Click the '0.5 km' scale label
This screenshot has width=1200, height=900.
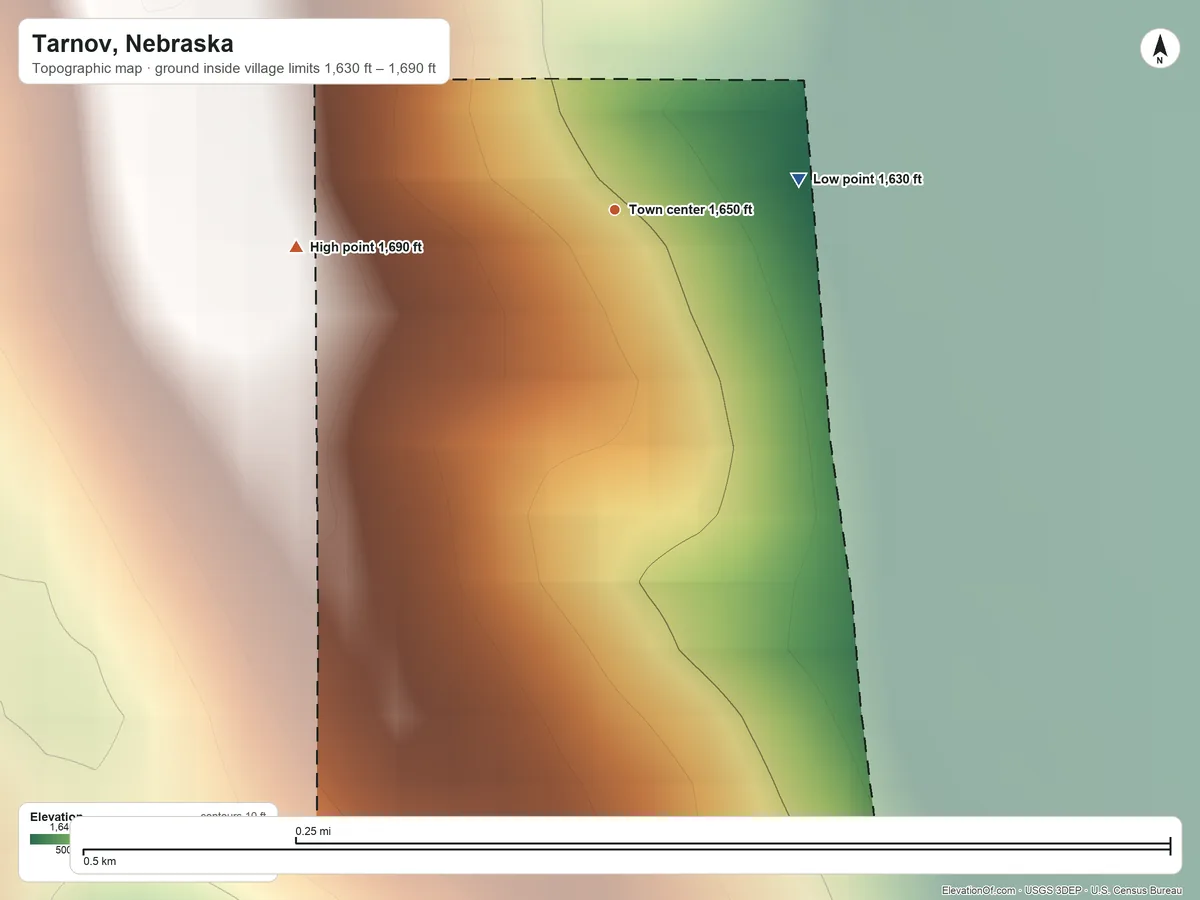pos(100,861)
